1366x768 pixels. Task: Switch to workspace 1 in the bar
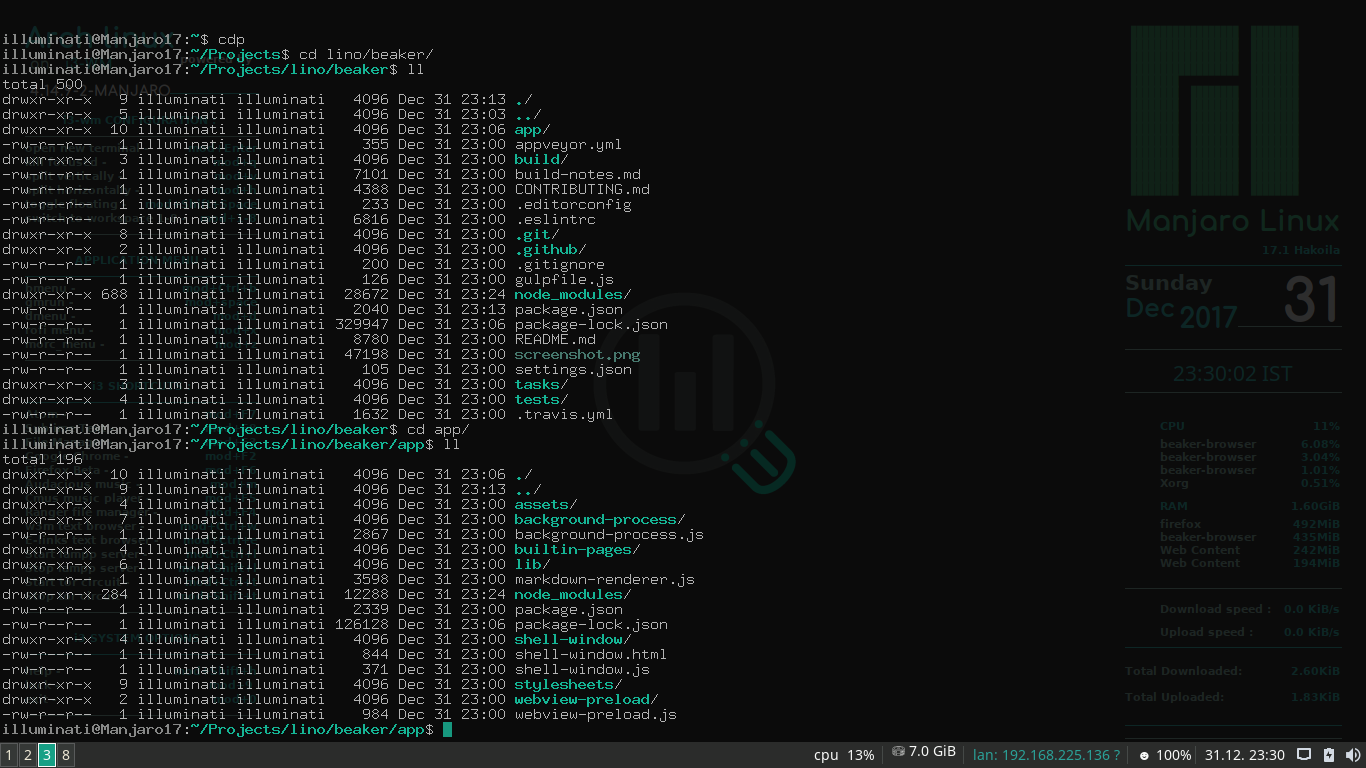point(9,755)
